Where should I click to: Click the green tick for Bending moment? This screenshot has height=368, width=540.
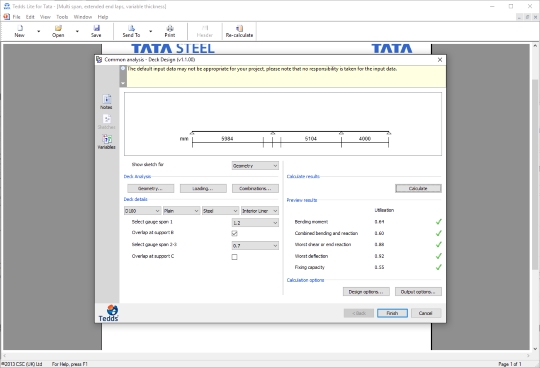(438, 222)
